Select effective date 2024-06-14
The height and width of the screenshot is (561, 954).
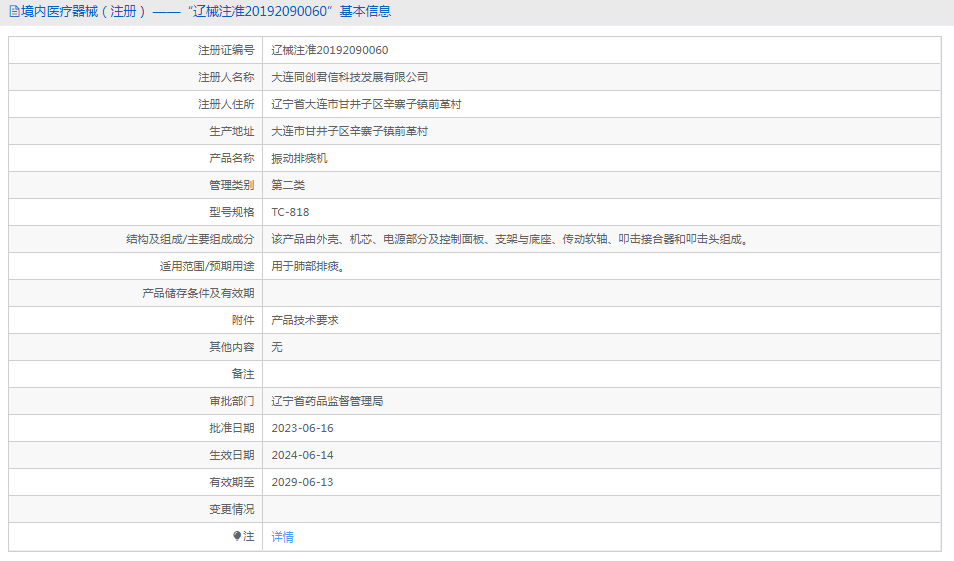pyautogui.click(x=302, y=455)
